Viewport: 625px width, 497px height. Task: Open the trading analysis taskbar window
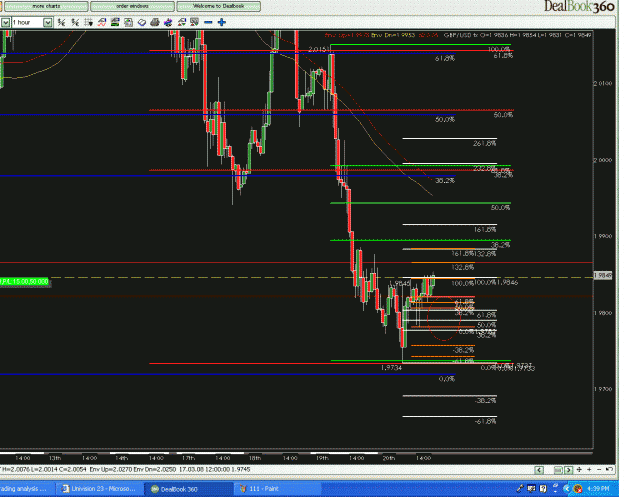26,489
